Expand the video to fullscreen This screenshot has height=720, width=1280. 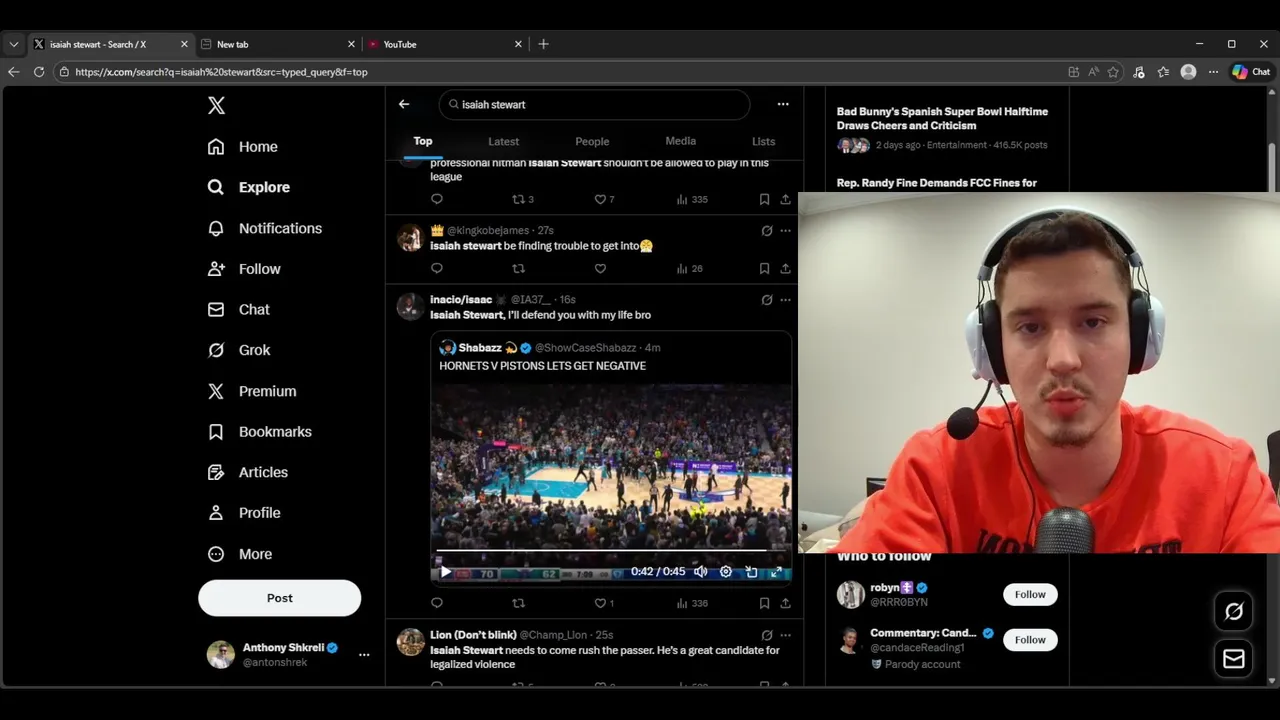coord(776,572)
